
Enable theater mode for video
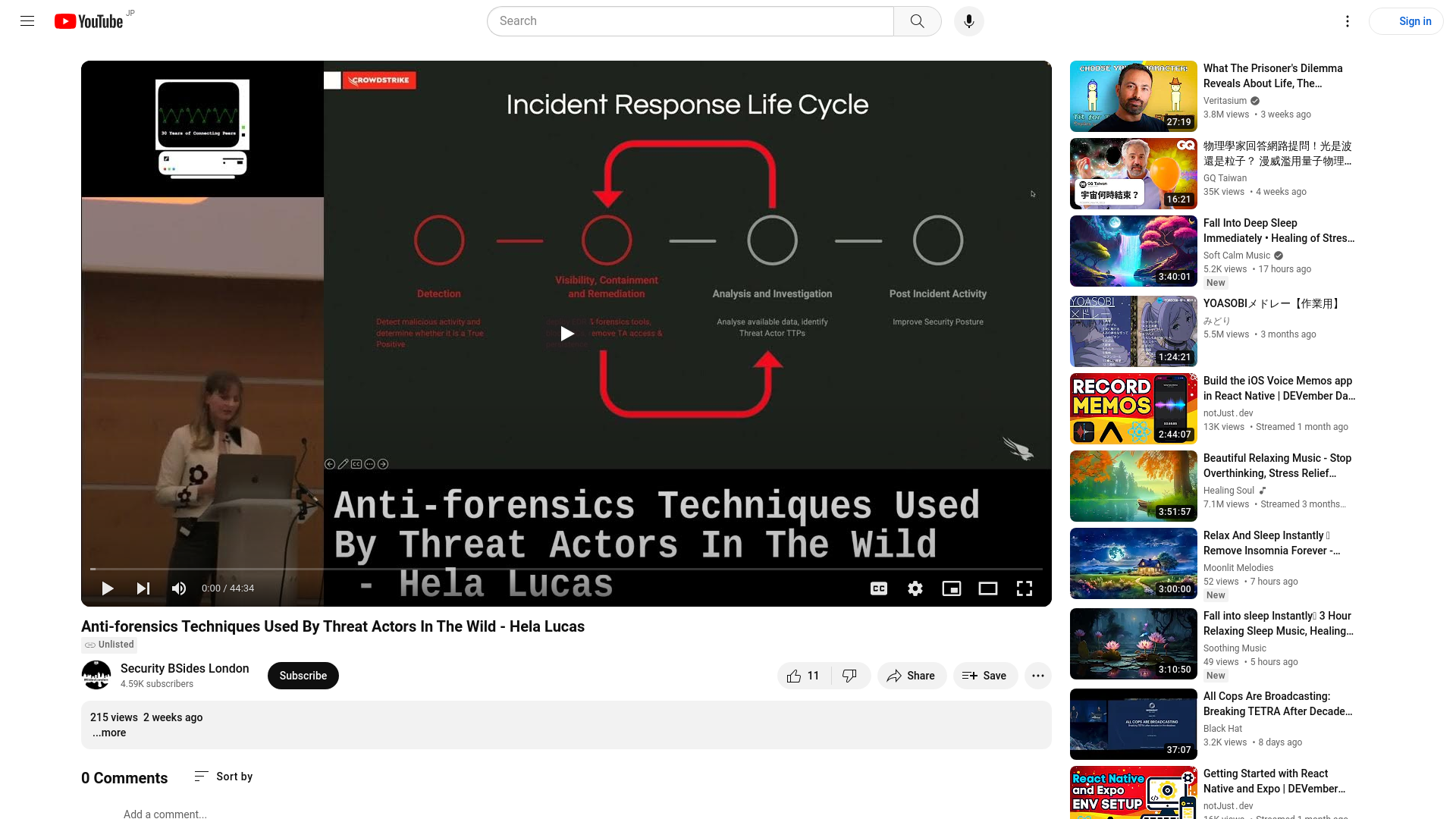click(988, 588)
